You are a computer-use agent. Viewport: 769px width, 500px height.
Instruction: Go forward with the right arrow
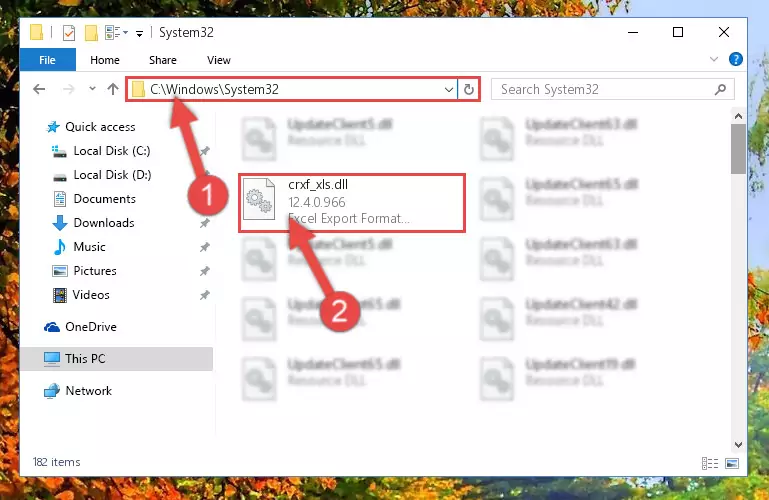pos(69,89)
